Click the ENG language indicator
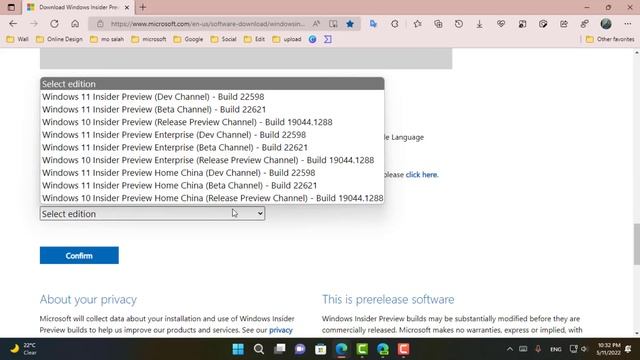 click(556, 349)
